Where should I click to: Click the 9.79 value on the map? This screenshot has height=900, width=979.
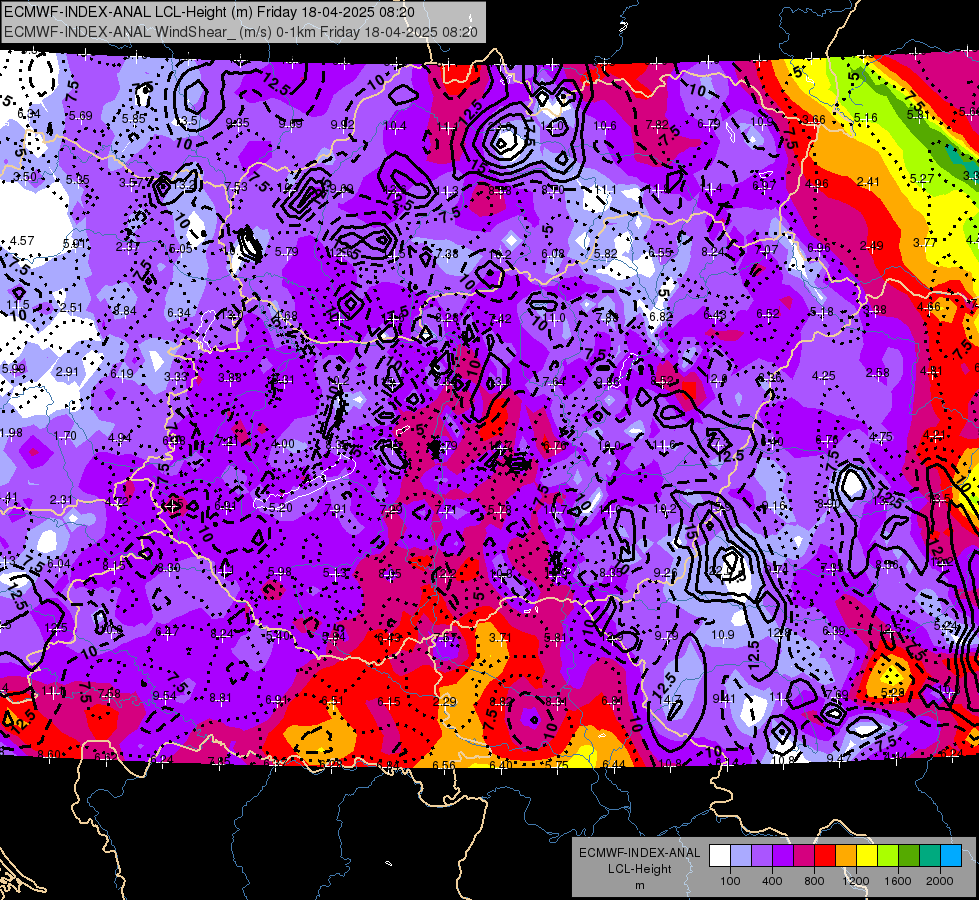tap(666, 636)
